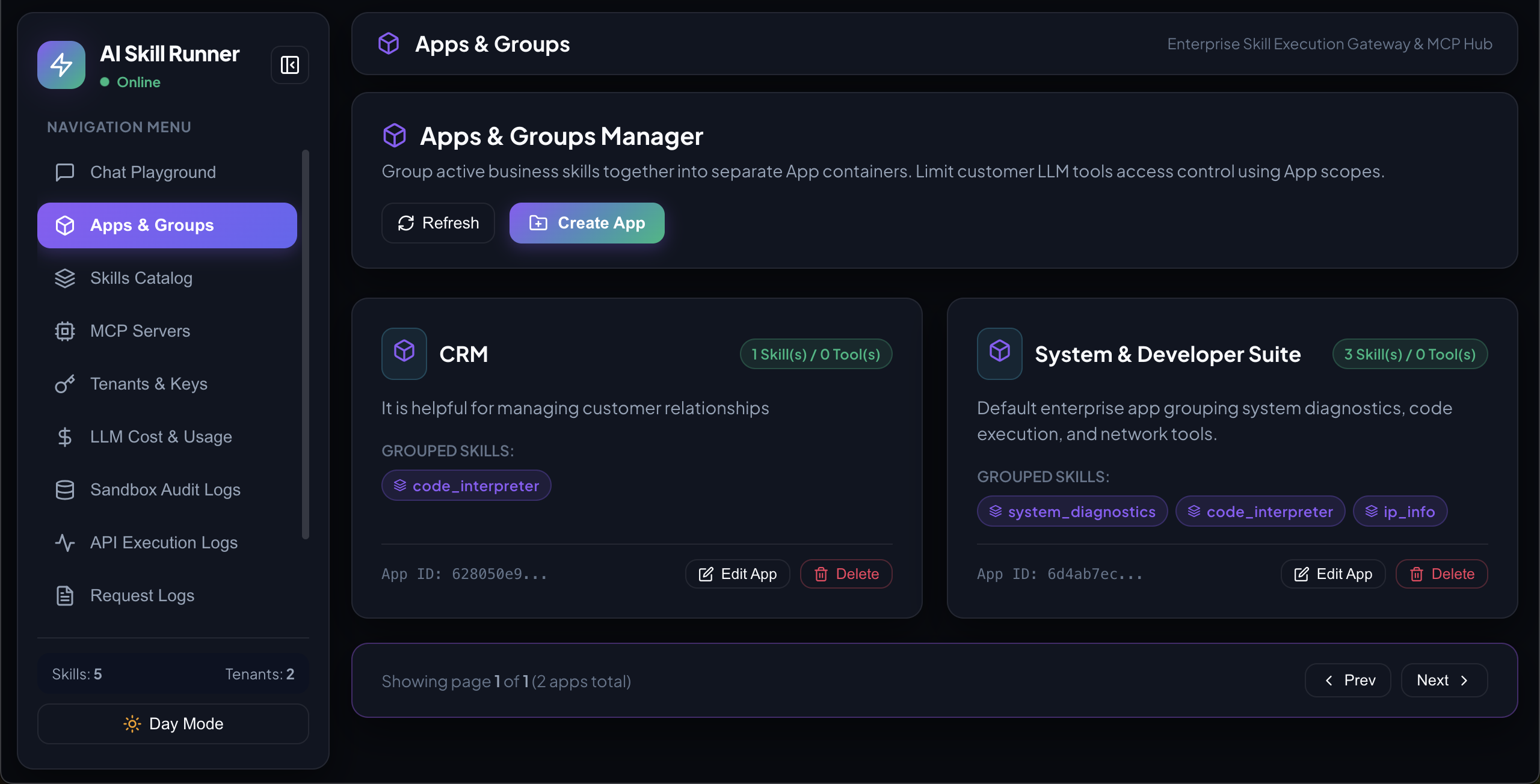
Task: Select the system_diagnostics skill chip
Action: click(x=1073, y=511)
